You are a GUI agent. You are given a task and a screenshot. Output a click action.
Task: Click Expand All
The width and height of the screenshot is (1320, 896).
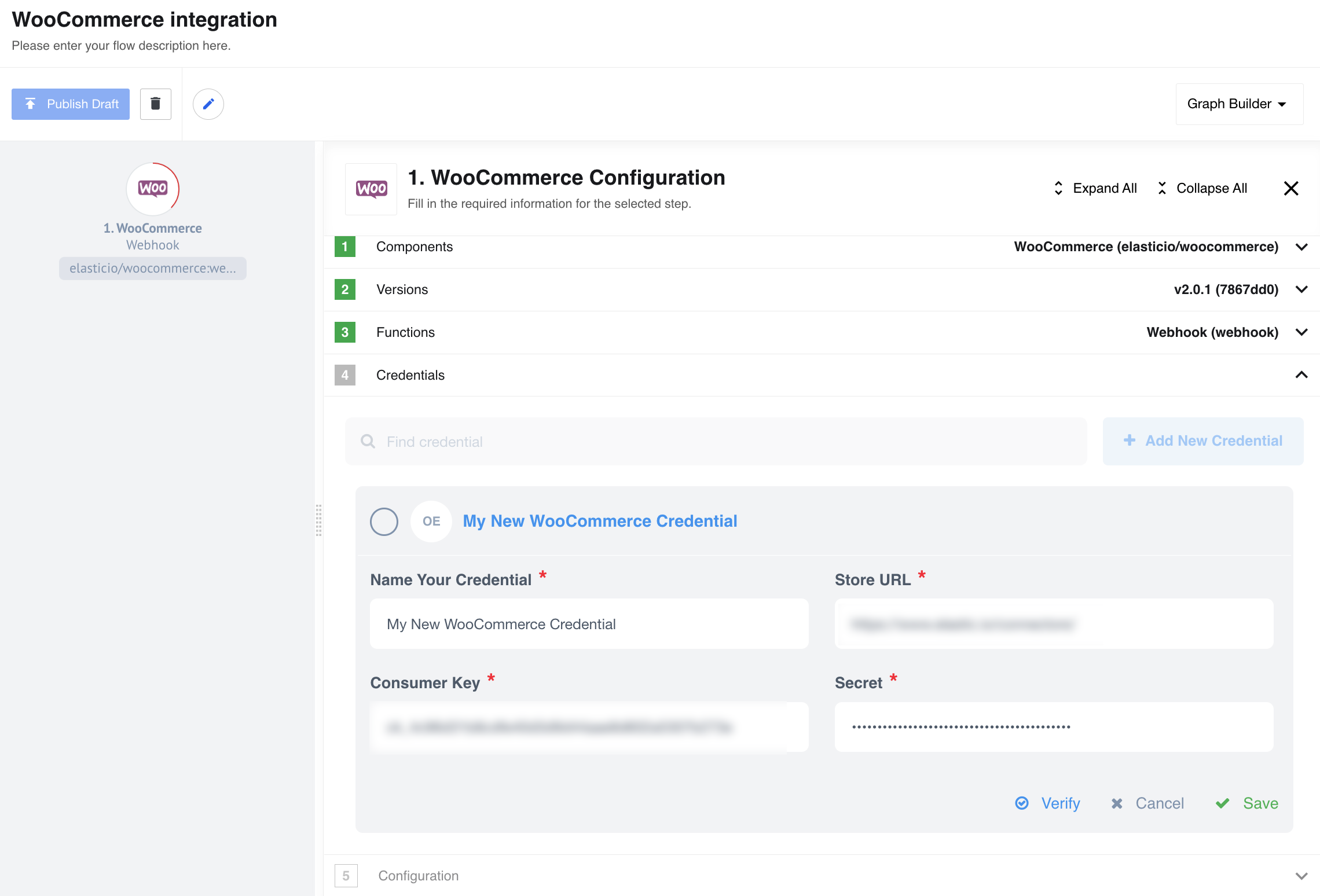coord(1095,188)
